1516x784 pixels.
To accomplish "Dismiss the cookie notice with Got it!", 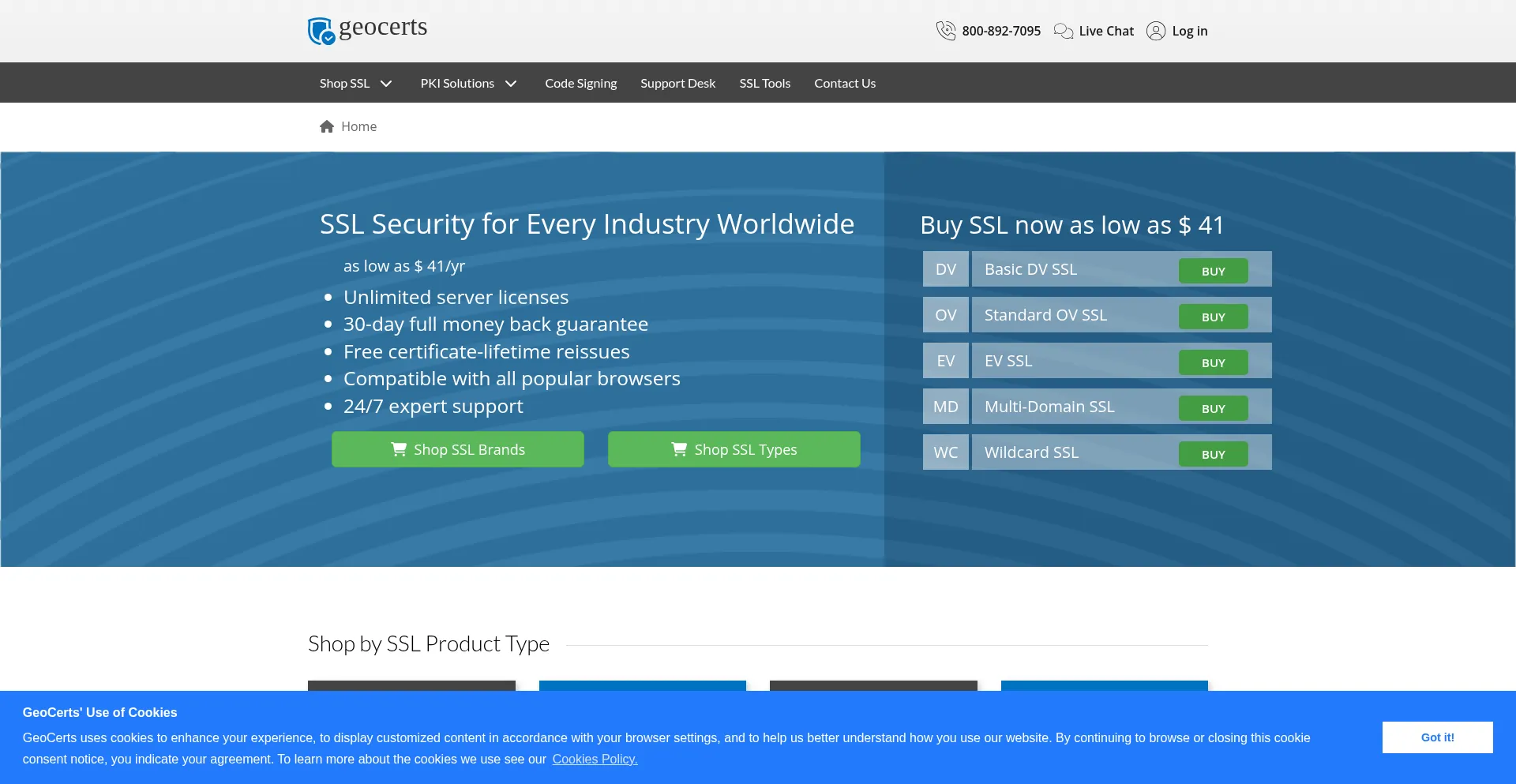I will (x=1437, y=737).
